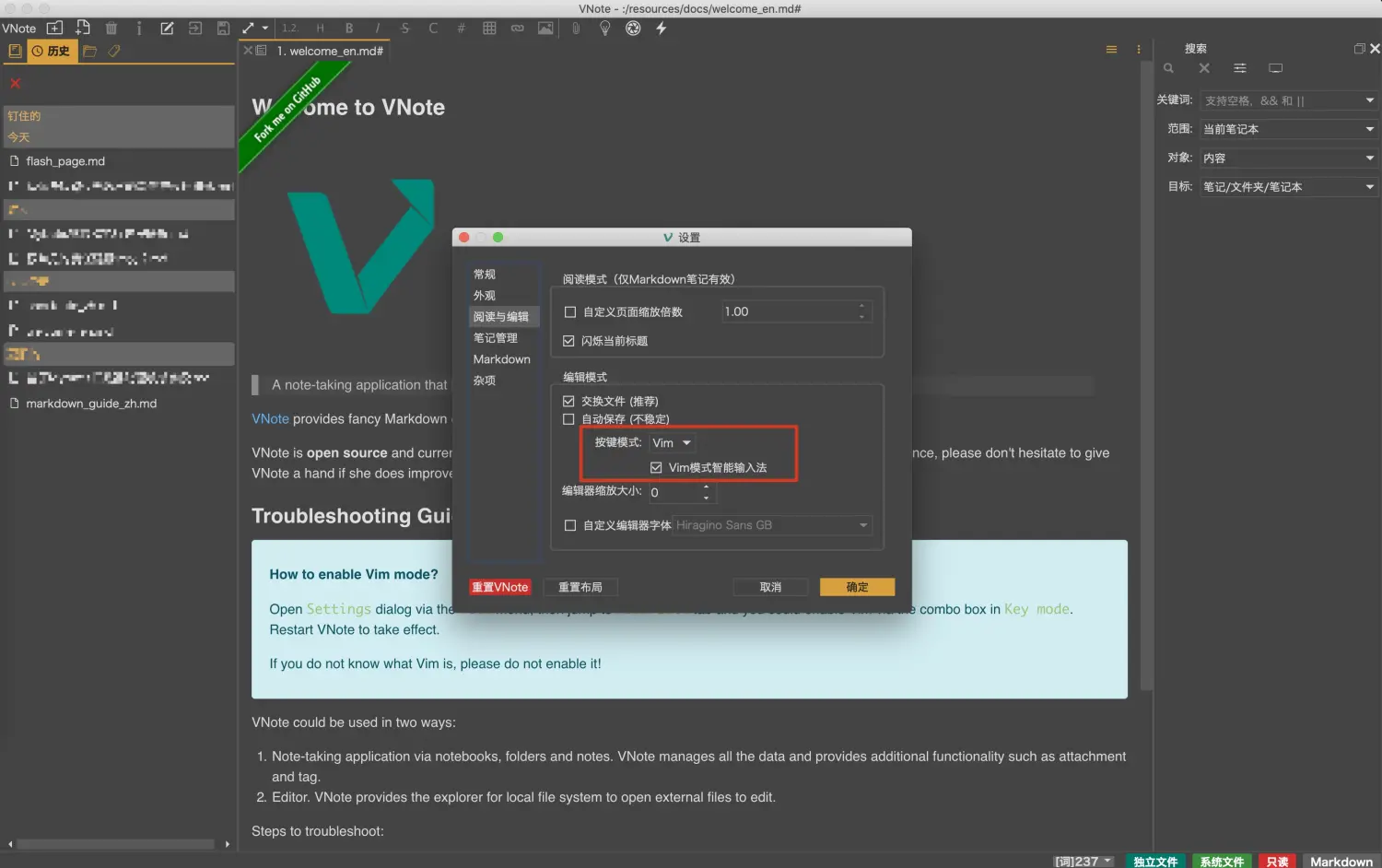Viewport: 1382px width, 868px height.
Task: Click the new note from template icon
Action: point(83,28)
